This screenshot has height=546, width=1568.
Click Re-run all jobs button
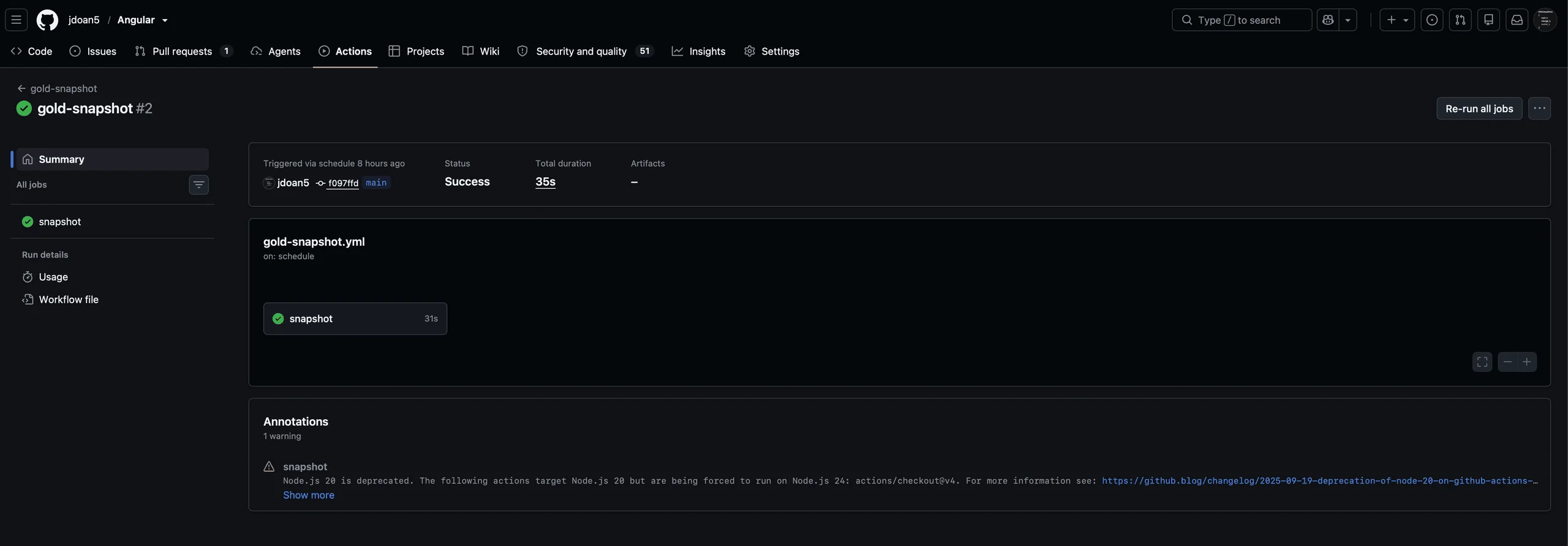tap(1479, 108)
